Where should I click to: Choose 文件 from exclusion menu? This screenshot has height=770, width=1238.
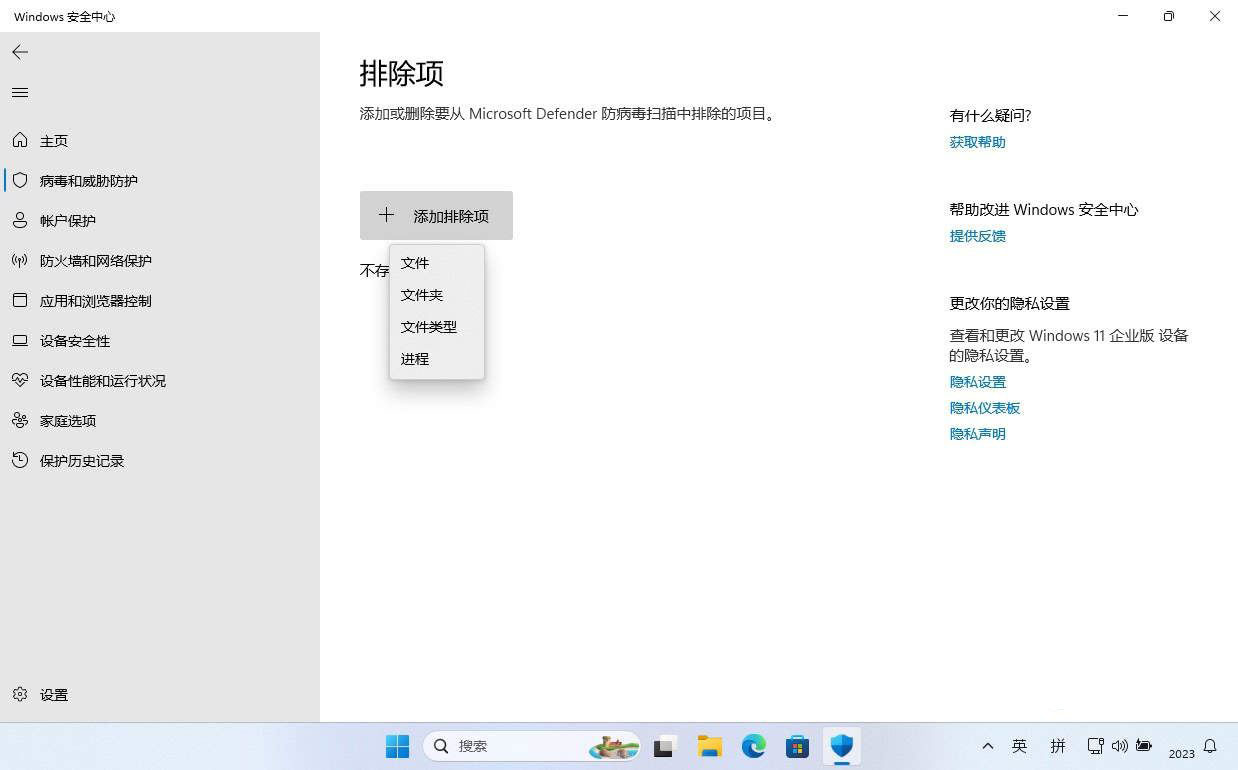click(x=415, y=263)
